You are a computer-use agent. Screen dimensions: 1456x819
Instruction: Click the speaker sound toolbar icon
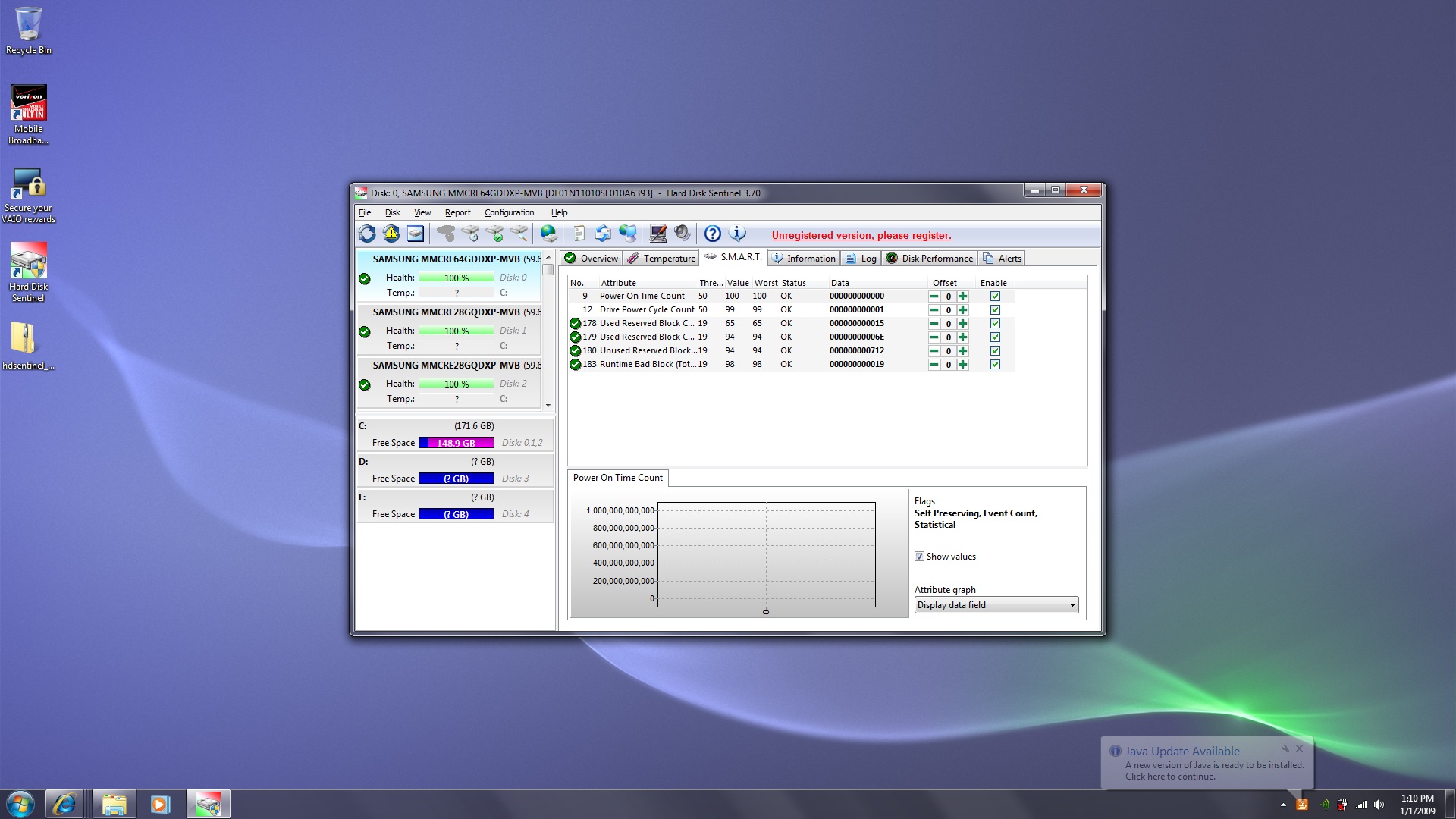[x=682, y=234]
